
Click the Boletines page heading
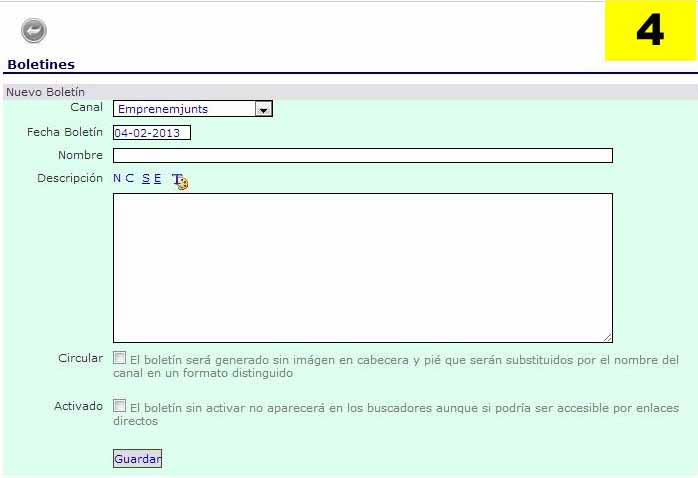click(x=41, y=64)
